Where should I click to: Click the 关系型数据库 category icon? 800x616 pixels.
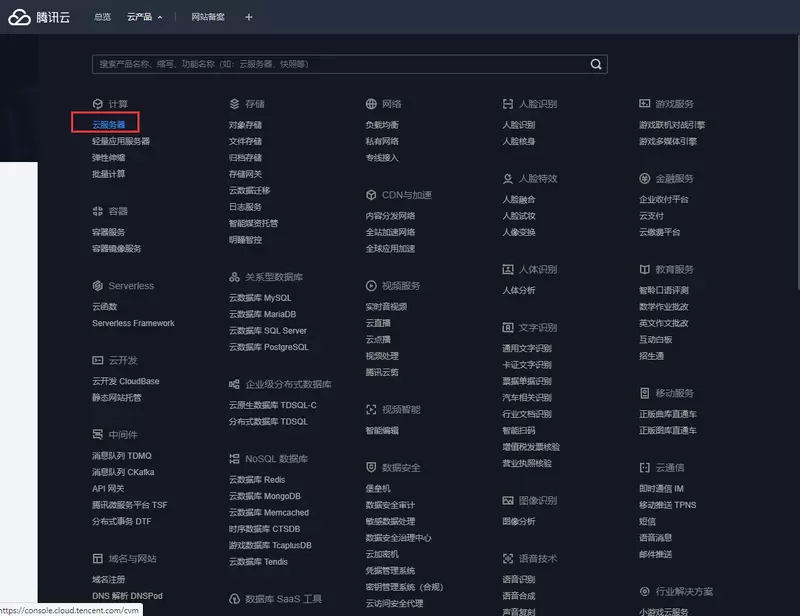pyautogui.click(x=234, y=277)
